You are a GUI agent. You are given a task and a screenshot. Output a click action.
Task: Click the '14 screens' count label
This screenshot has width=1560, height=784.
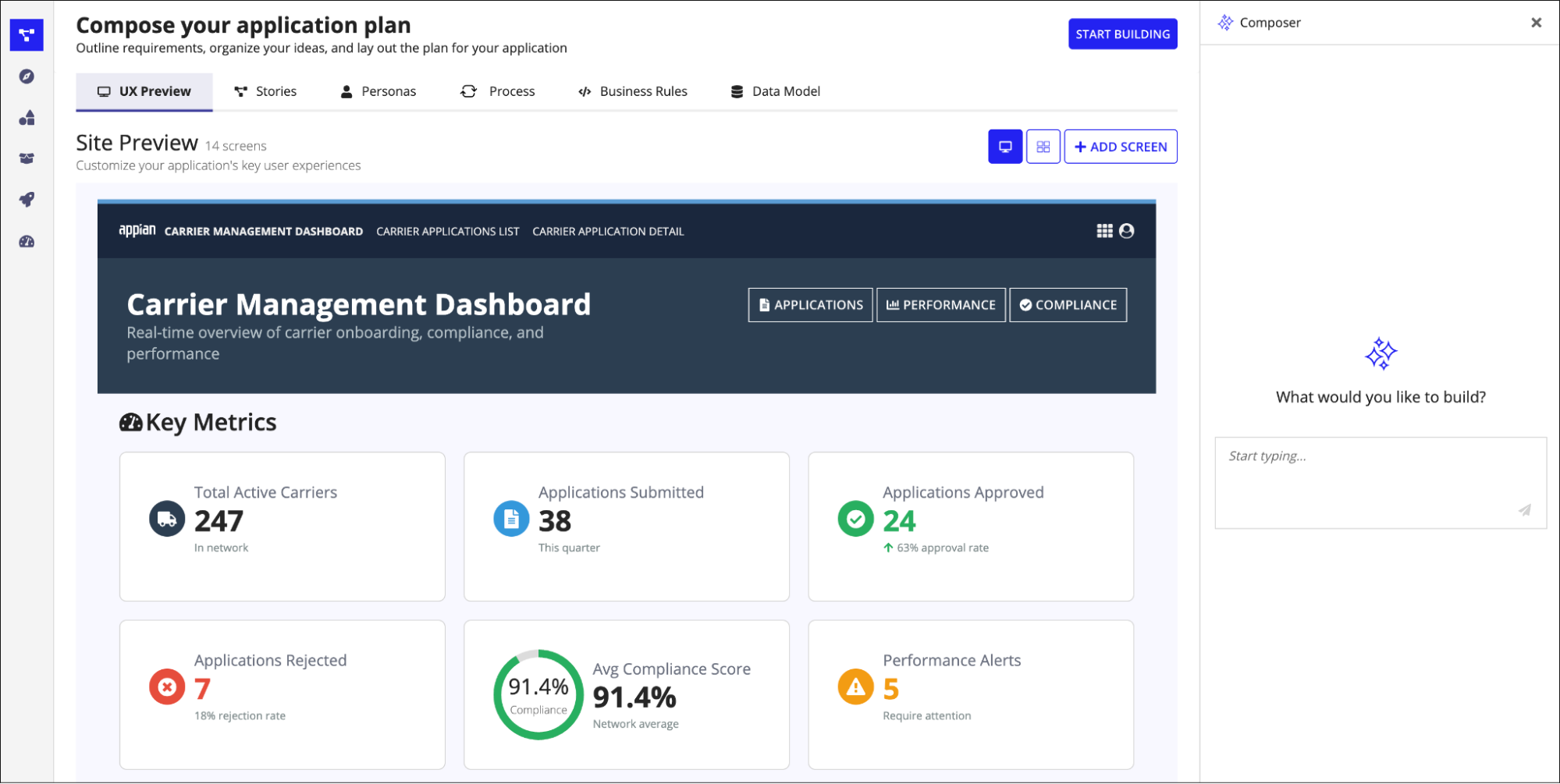tap(236, 146)
